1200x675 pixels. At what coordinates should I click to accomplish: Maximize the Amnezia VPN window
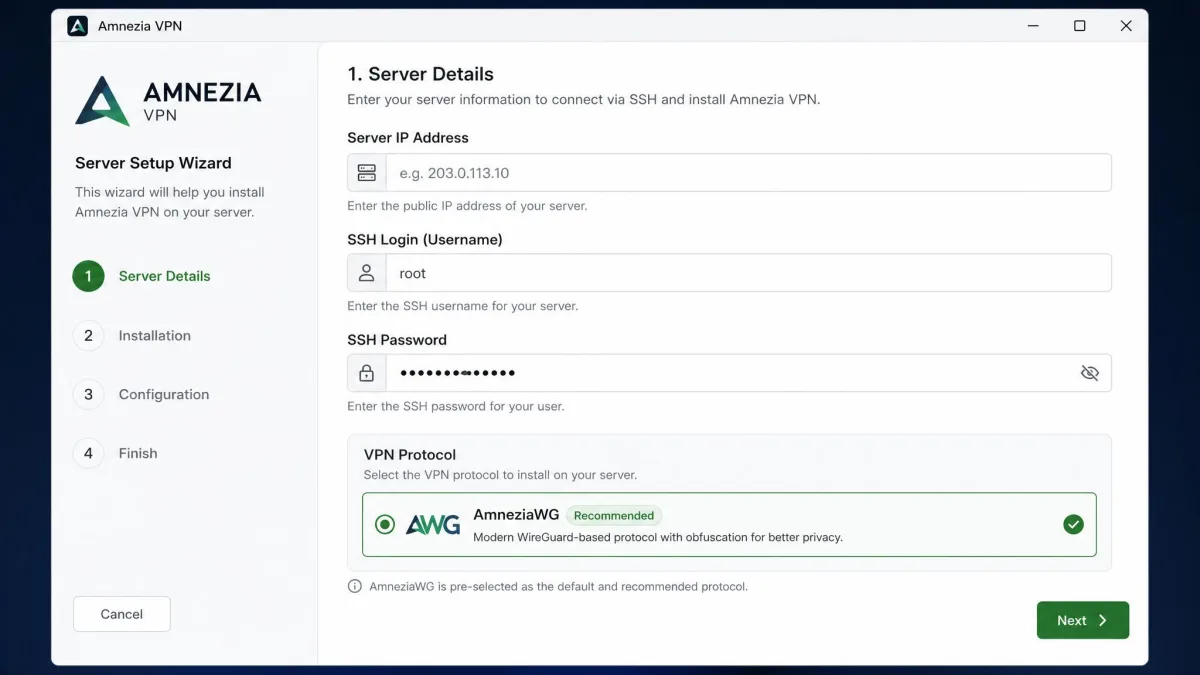tap(1079, 26)
